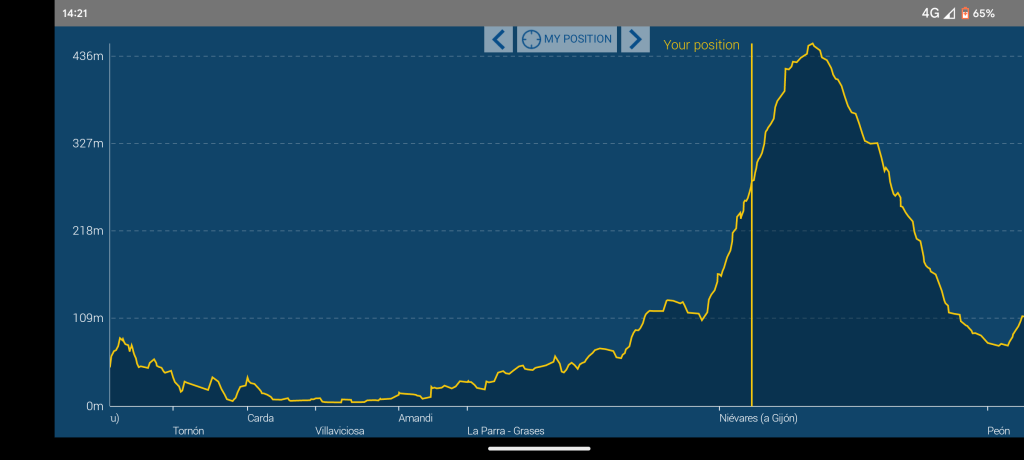Tap the Tomón waypoint label

click(188, 431)
